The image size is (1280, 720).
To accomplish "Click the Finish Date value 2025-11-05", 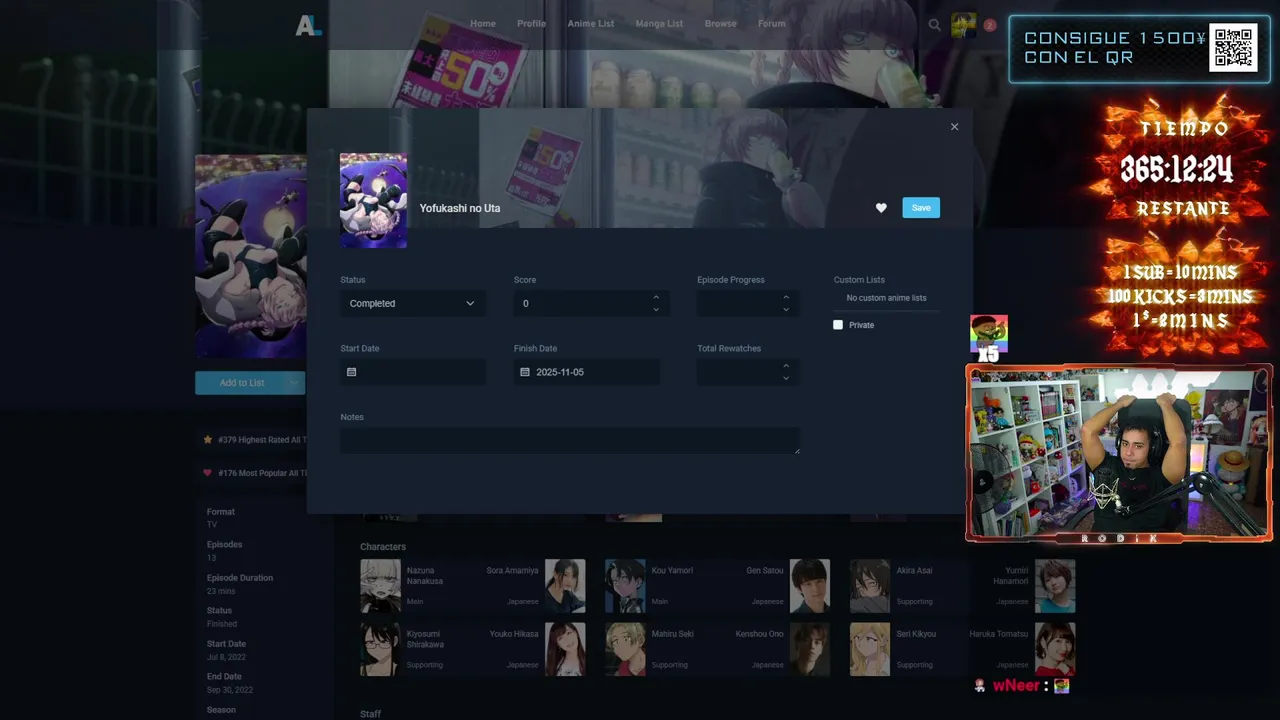I will [x=560, y=372].
